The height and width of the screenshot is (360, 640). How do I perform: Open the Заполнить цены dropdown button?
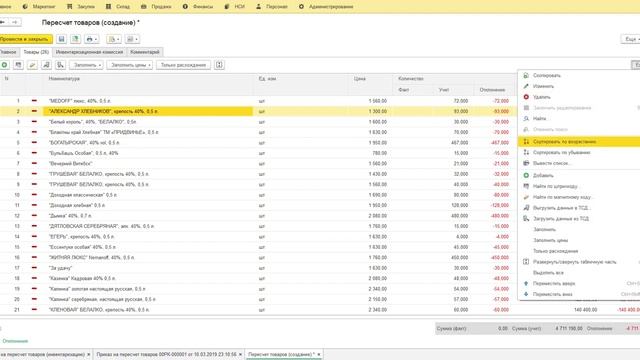[130, 65]
